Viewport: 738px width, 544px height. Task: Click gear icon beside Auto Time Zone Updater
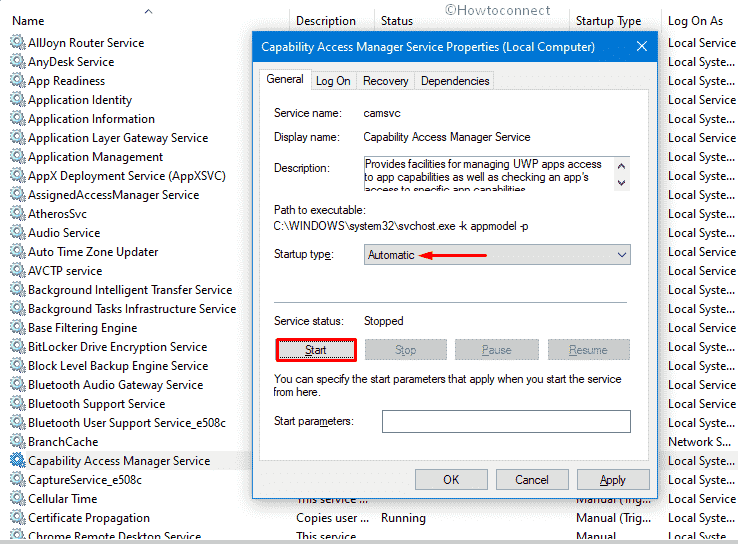tap(18, 251)
